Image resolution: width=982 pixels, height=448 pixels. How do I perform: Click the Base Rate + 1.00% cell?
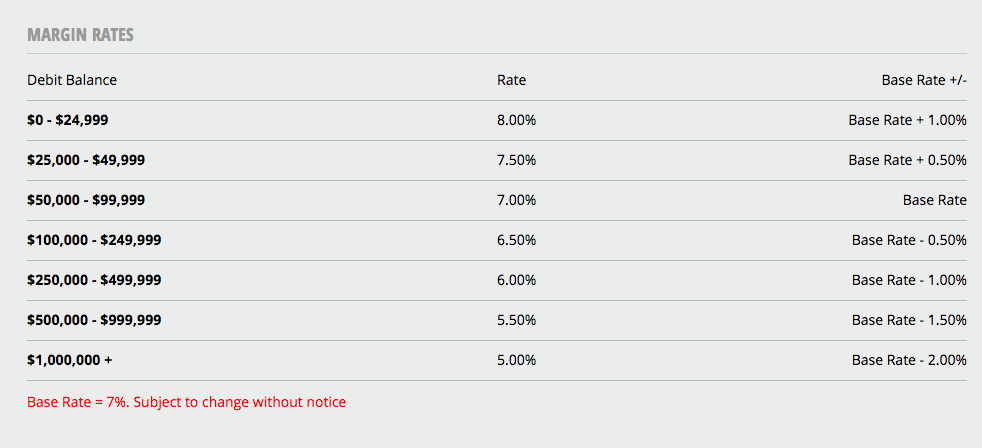pyautogui.click(x=907, y=120)
